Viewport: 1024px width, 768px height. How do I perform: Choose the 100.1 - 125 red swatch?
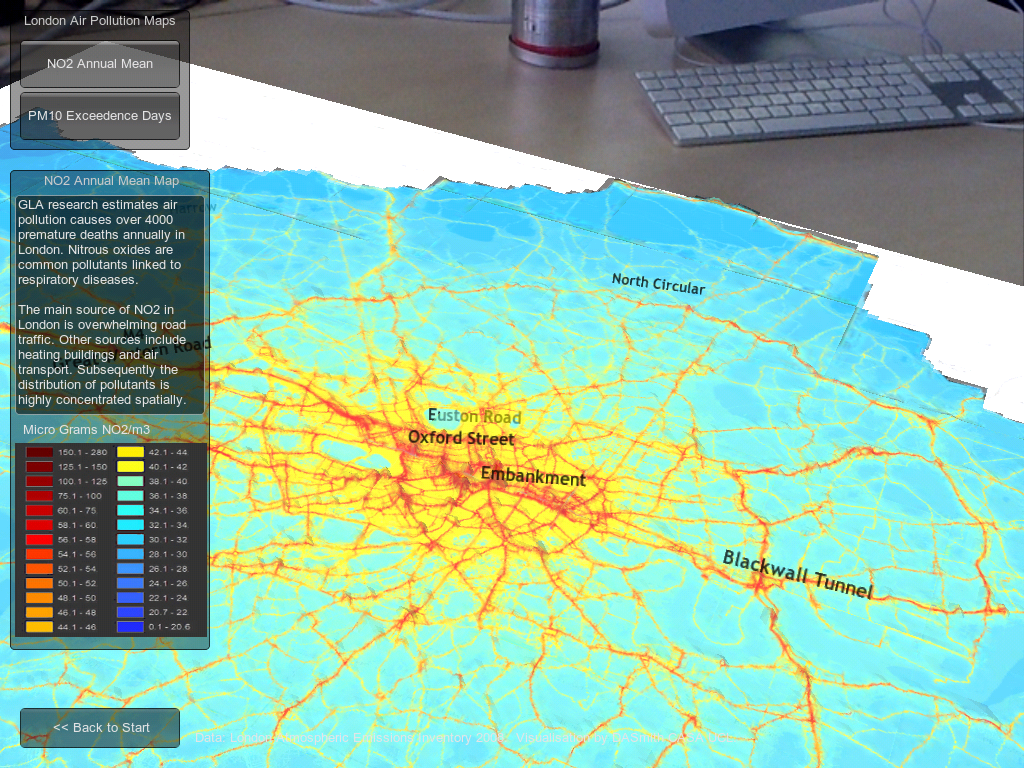pyautogui.click(x=40, y=481)
